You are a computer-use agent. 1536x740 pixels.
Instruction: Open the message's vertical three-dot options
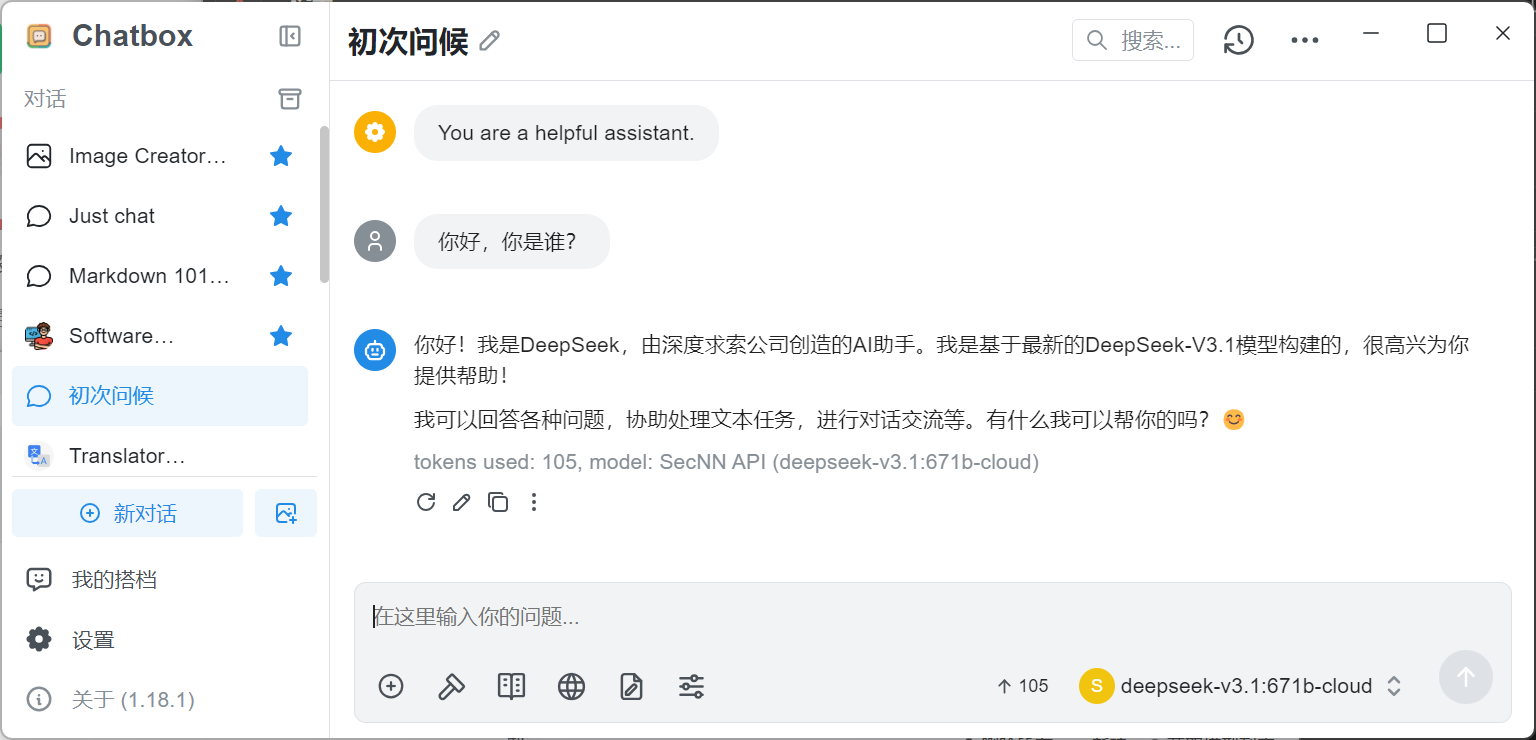[x=534, y=502]
